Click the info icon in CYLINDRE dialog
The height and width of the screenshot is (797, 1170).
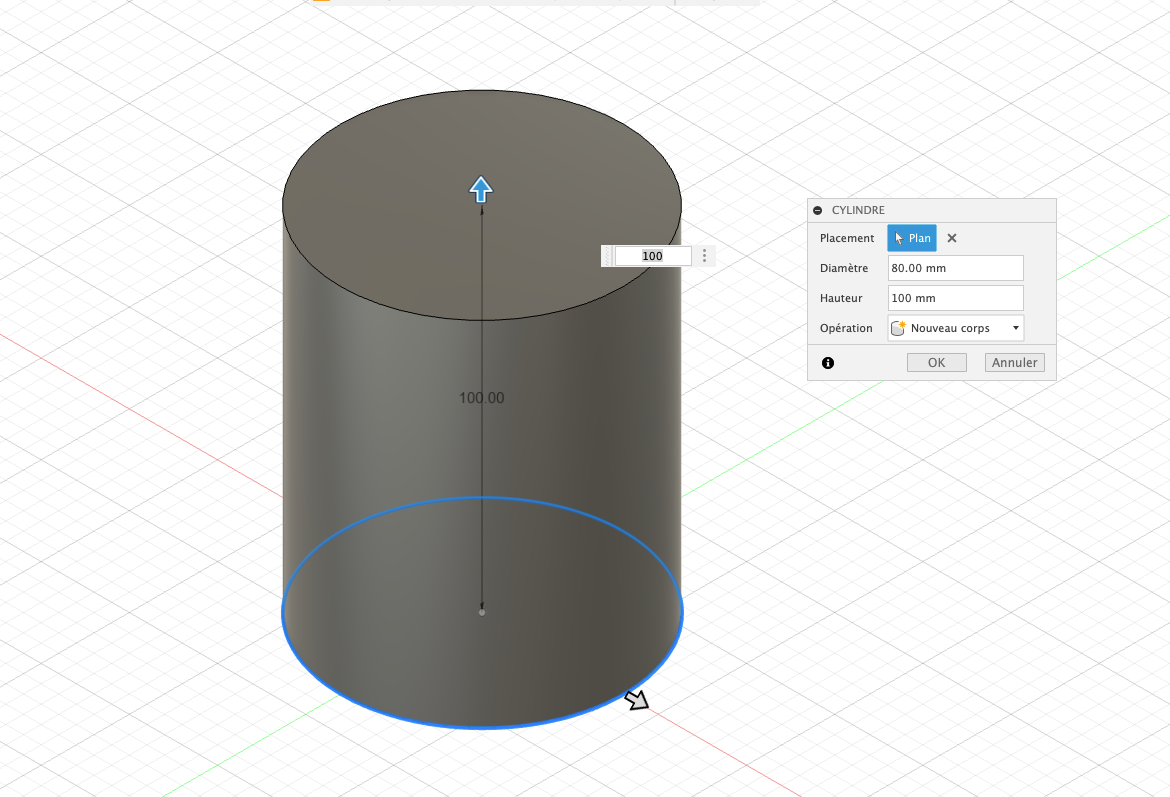(828, 363)
